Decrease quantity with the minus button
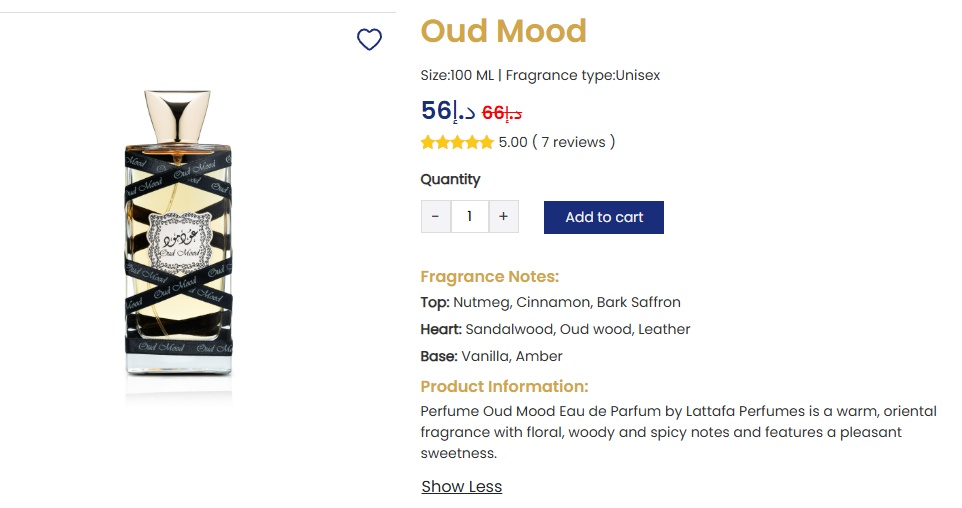Image resolution: width=962 pixels, height=508 pixels. [x=435, y=217]
